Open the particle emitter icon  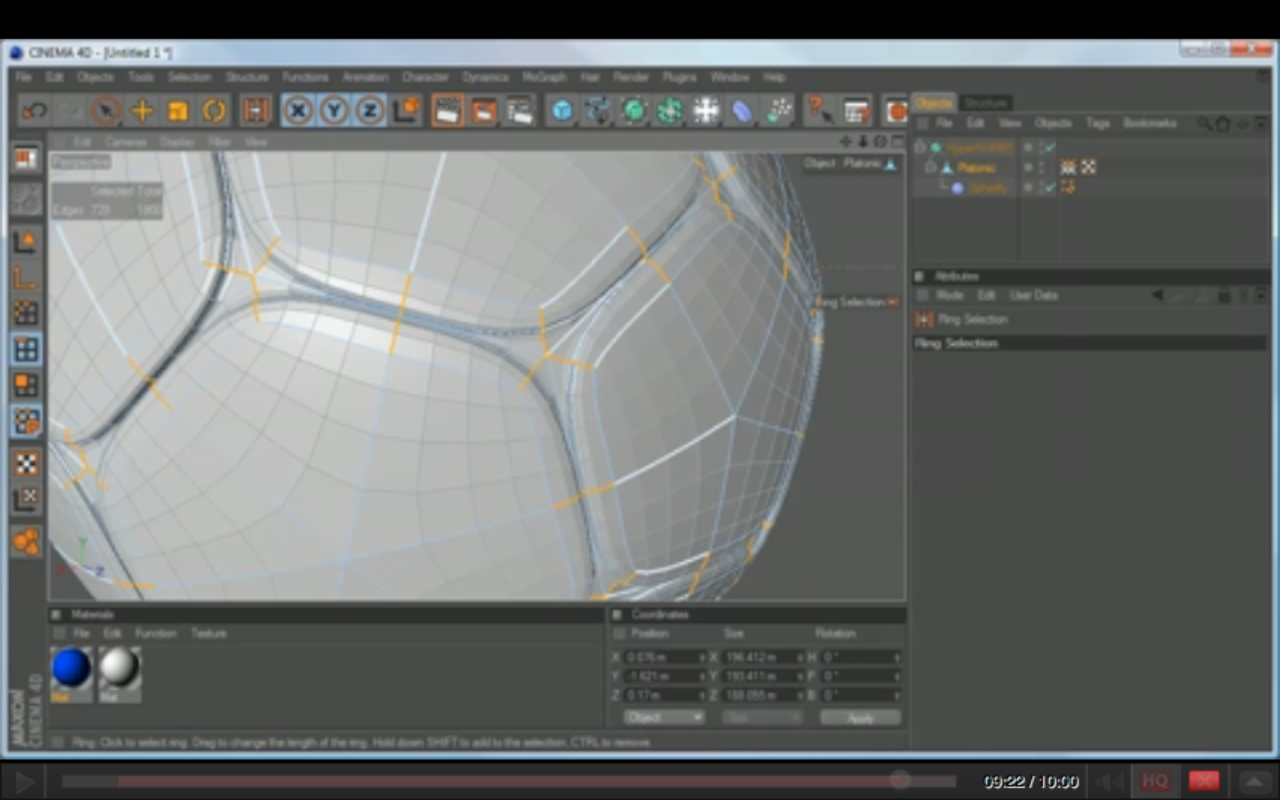coord(778,111)
